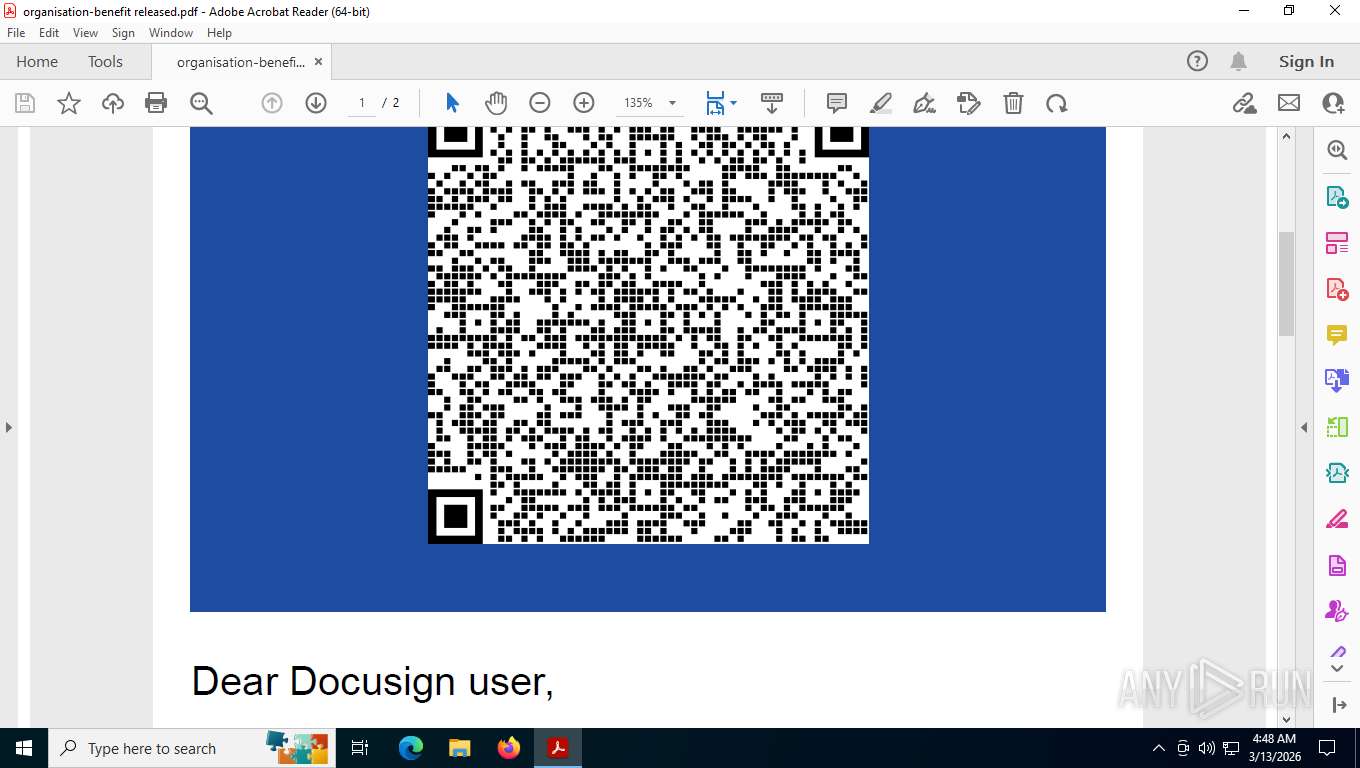Print the document

[x=156, y=103]
